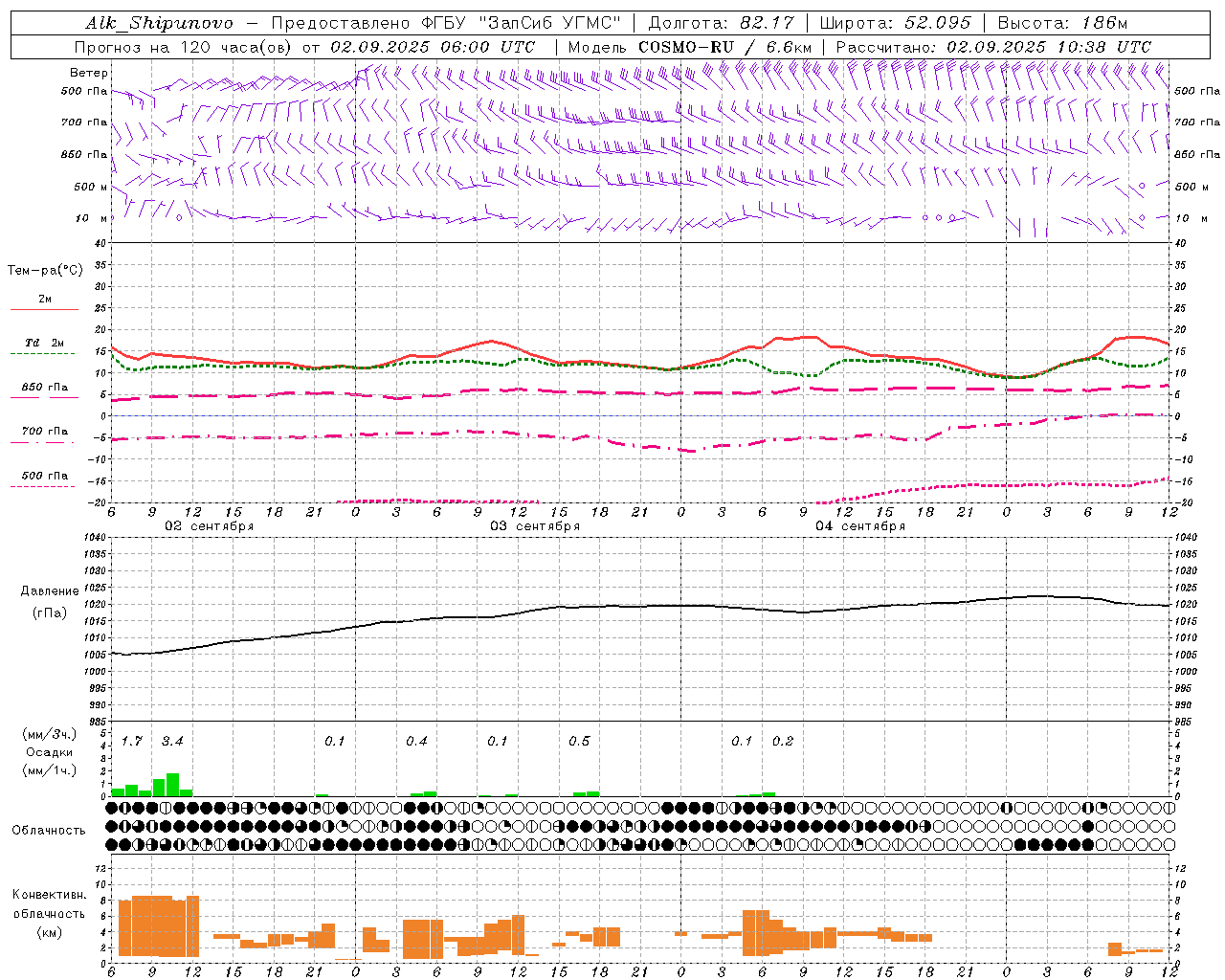This screenshot has height=980, width=1225.
Task: Click the Конвективн. облачность label
Action: coord(49,904)
